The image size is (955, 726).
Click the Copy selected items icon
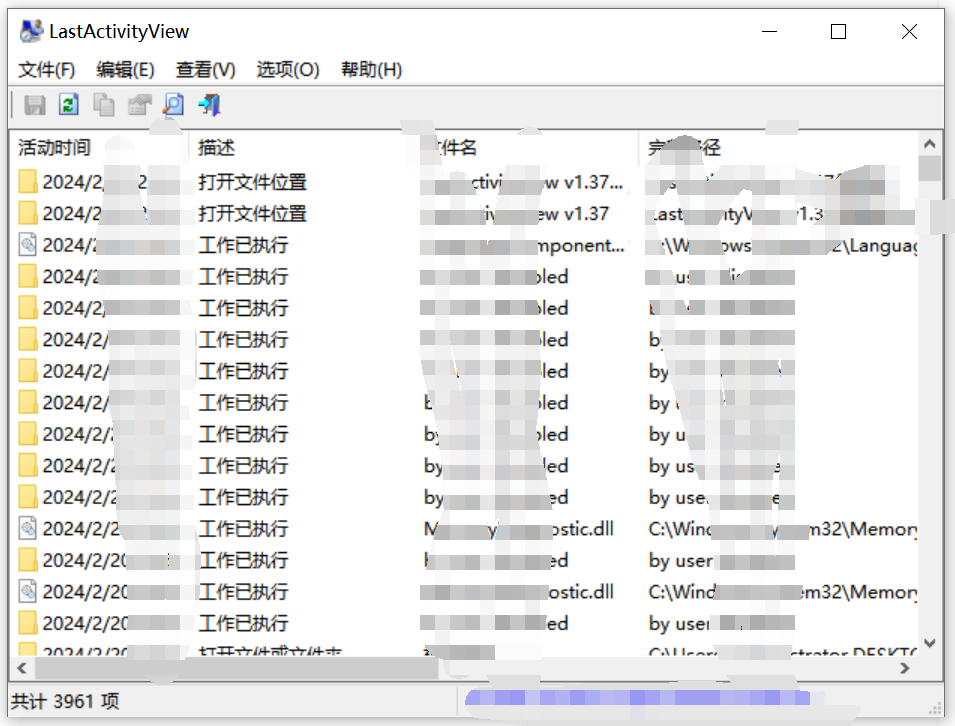[x=103, y=105]
